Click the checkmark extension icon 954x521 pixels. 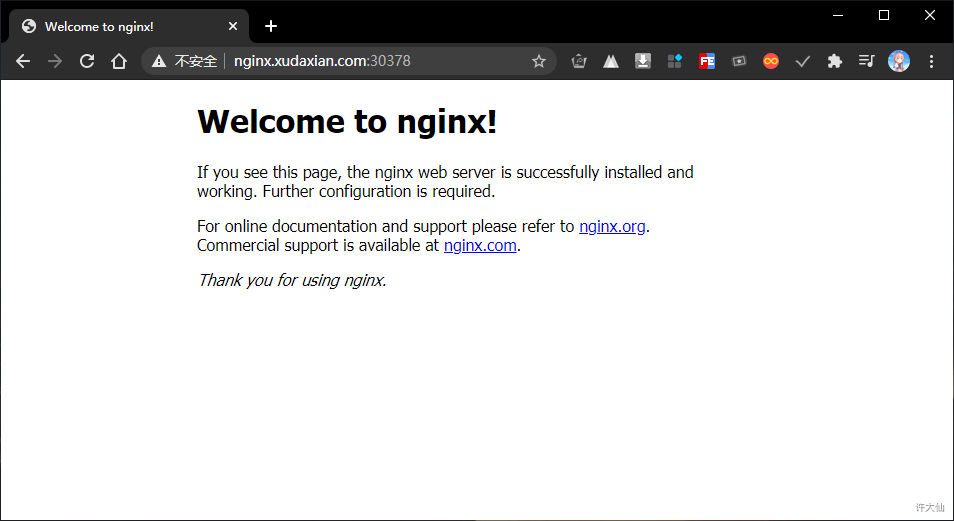coord(803,61)
